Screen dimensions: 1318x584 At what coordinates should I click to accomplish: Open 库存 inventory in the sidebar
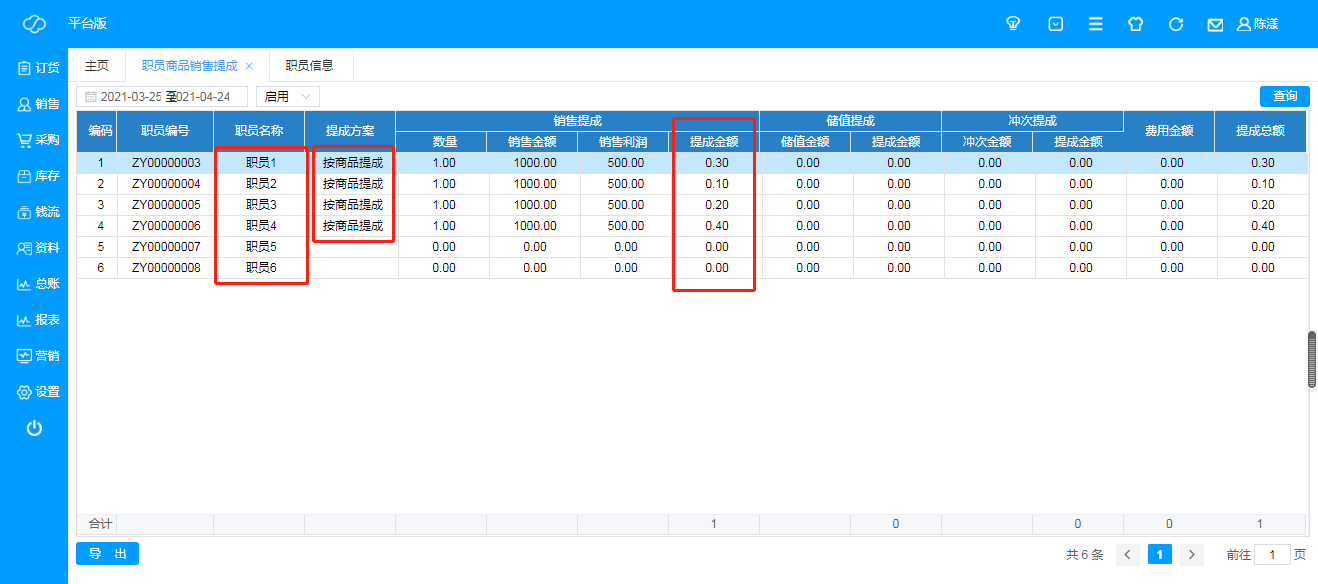[38, 176]
